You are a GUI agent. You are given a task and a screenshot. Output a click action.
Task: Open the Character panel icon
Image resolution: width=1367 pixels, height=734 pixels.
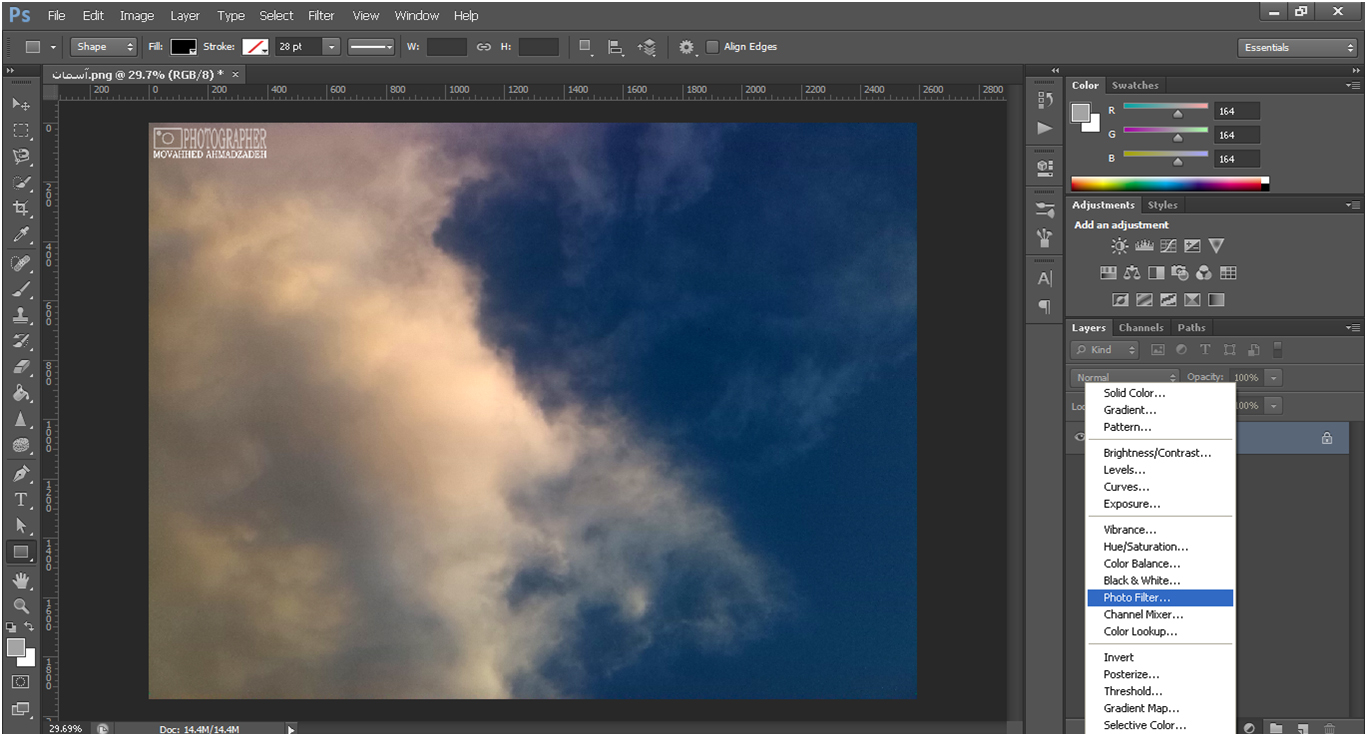click(1045, 279)
